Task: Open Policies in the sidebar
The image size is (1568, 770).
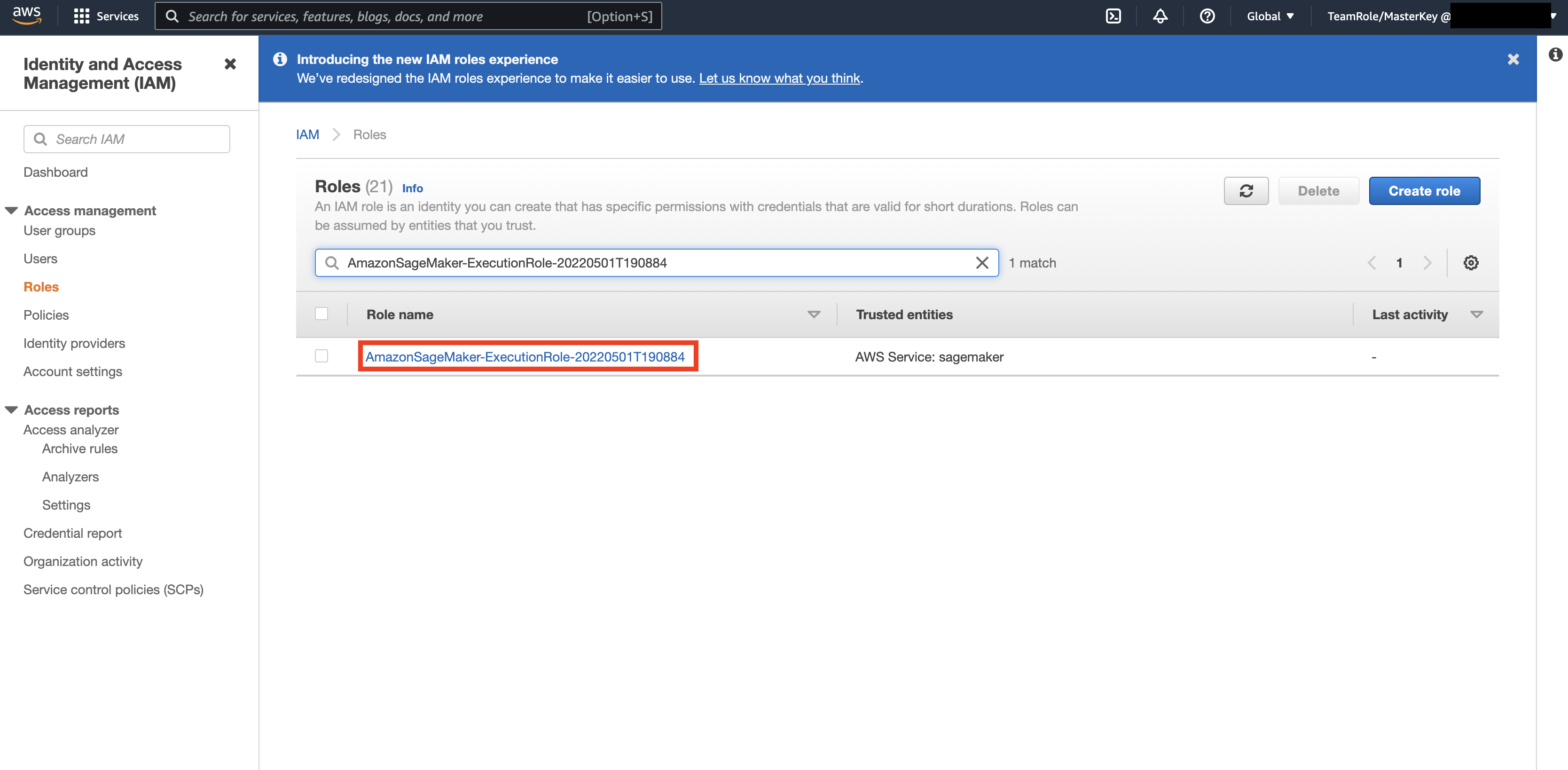Action: click(46, 315)
